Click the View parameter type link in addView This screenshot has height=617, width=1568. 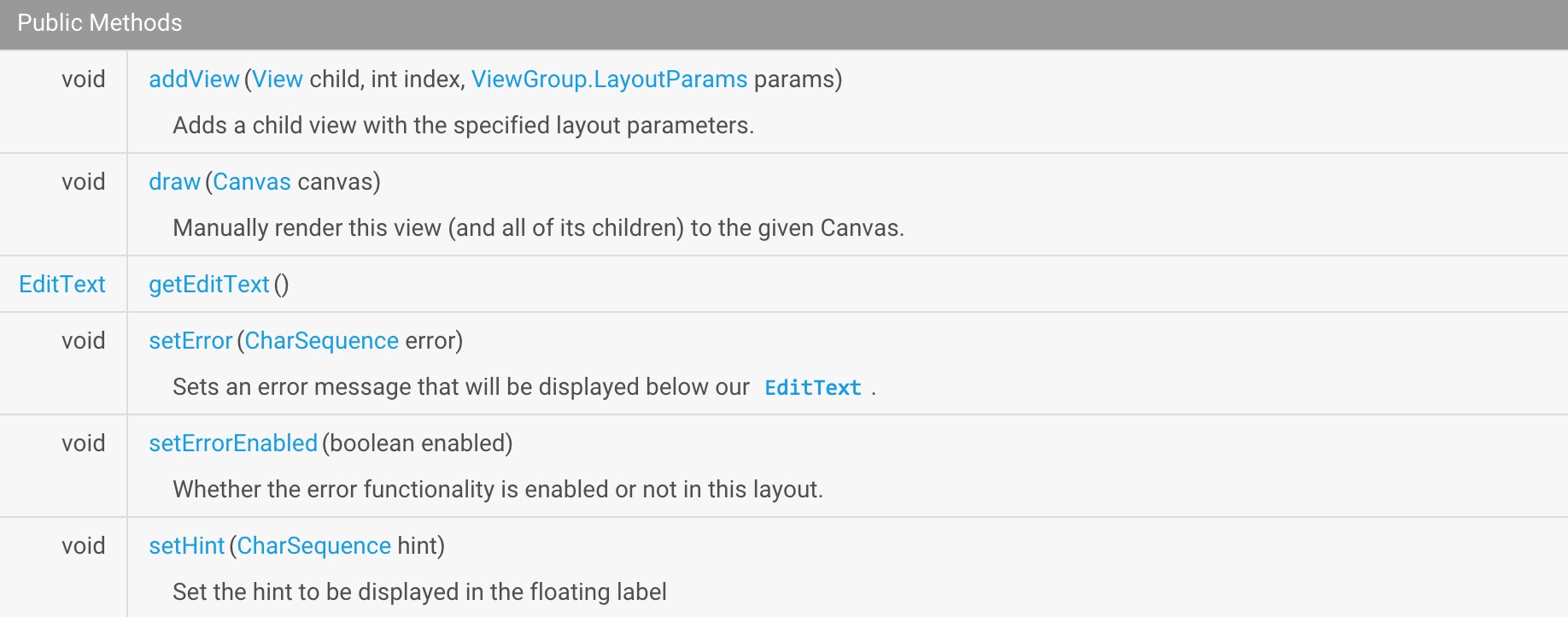click(x=278, y=79)
